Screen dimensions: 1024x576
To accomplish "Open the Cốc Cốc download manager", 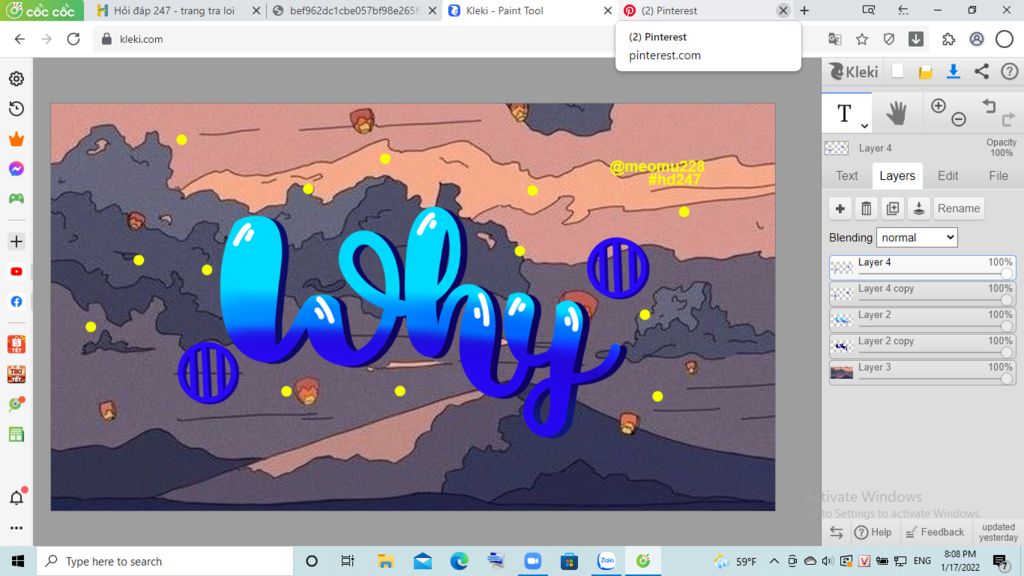I will (x=916, y=39).
